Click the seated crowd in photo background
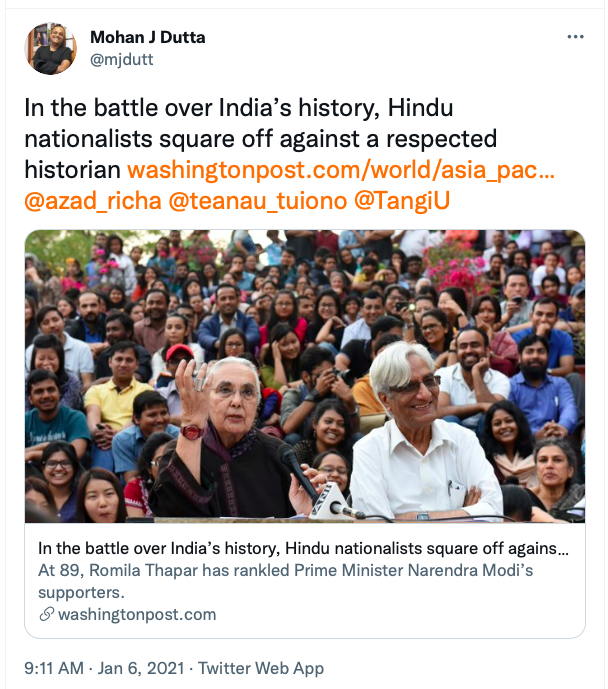 pyautogui.click(x=300, y=290)
